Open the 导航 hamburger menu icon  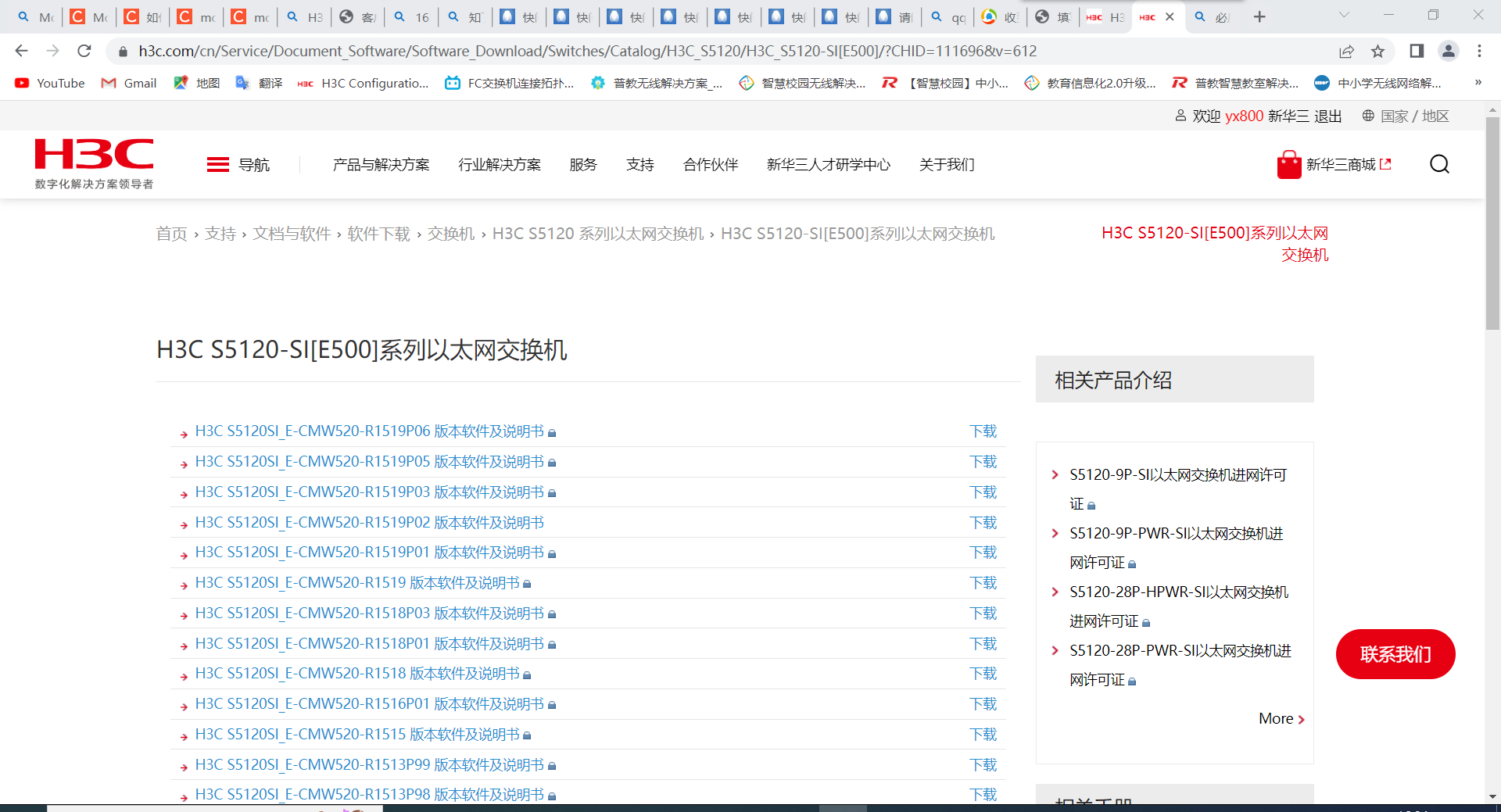point(218,164)
